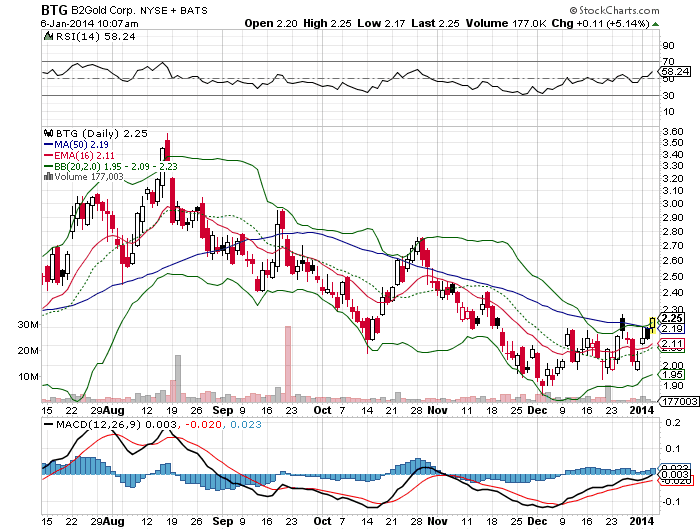Image resolution: width=700 pixels, height=530 pixels.
Task: Click the MACD 0.2 axis label
Action: (673, 422)
